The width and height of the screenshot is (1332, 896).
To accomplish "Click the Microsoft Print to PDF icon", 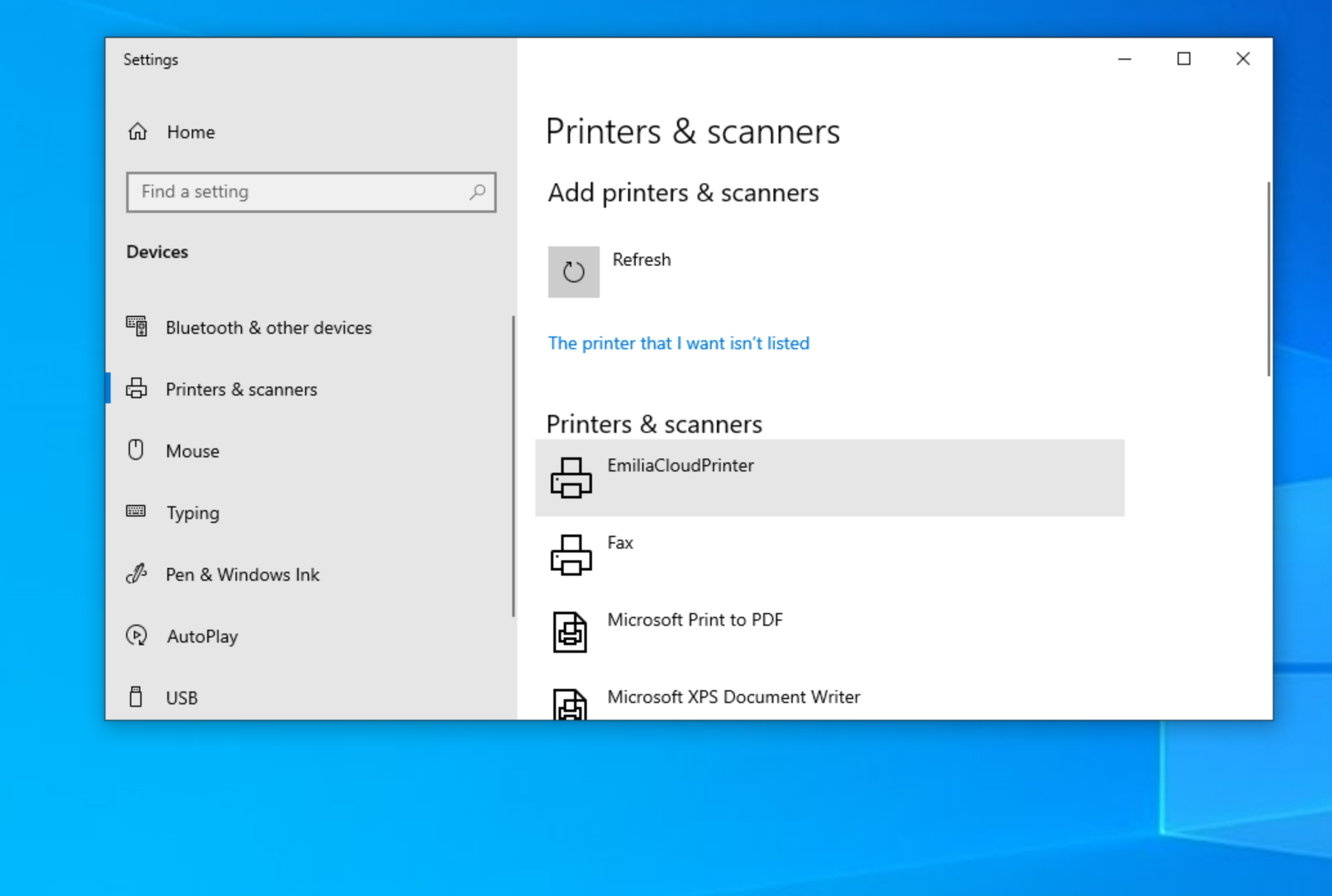I will click(570, 632).
